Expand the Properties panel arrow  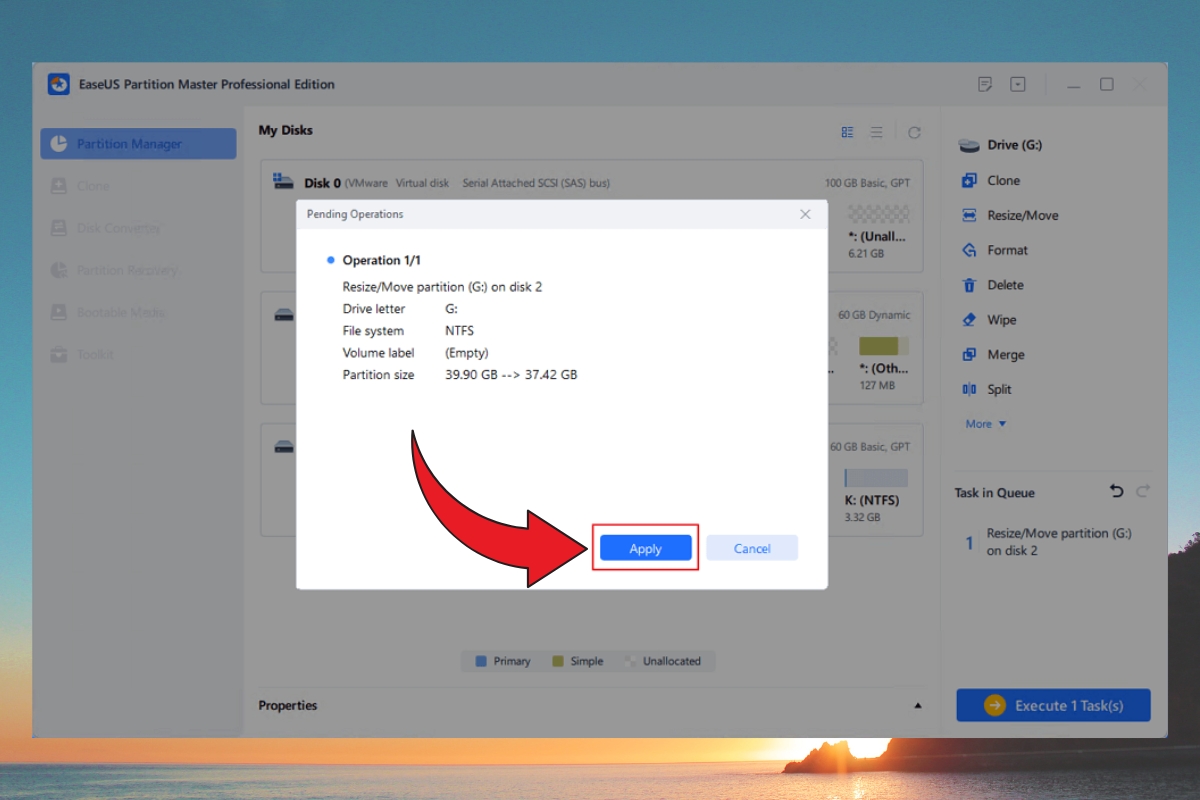click(918, 706)
